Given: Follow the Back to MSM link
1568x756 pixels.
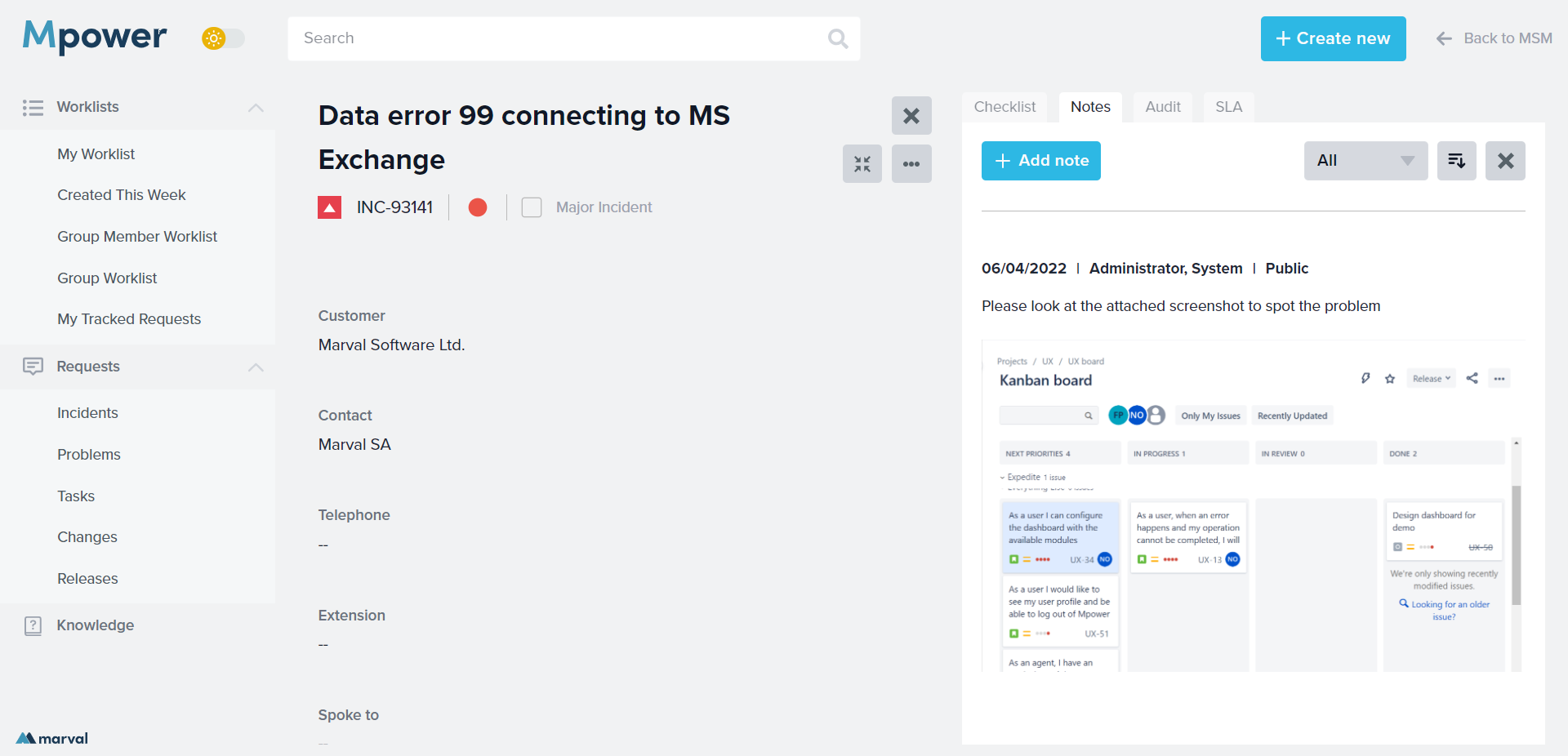Looking at the screenshot, I should point(1508,38).
